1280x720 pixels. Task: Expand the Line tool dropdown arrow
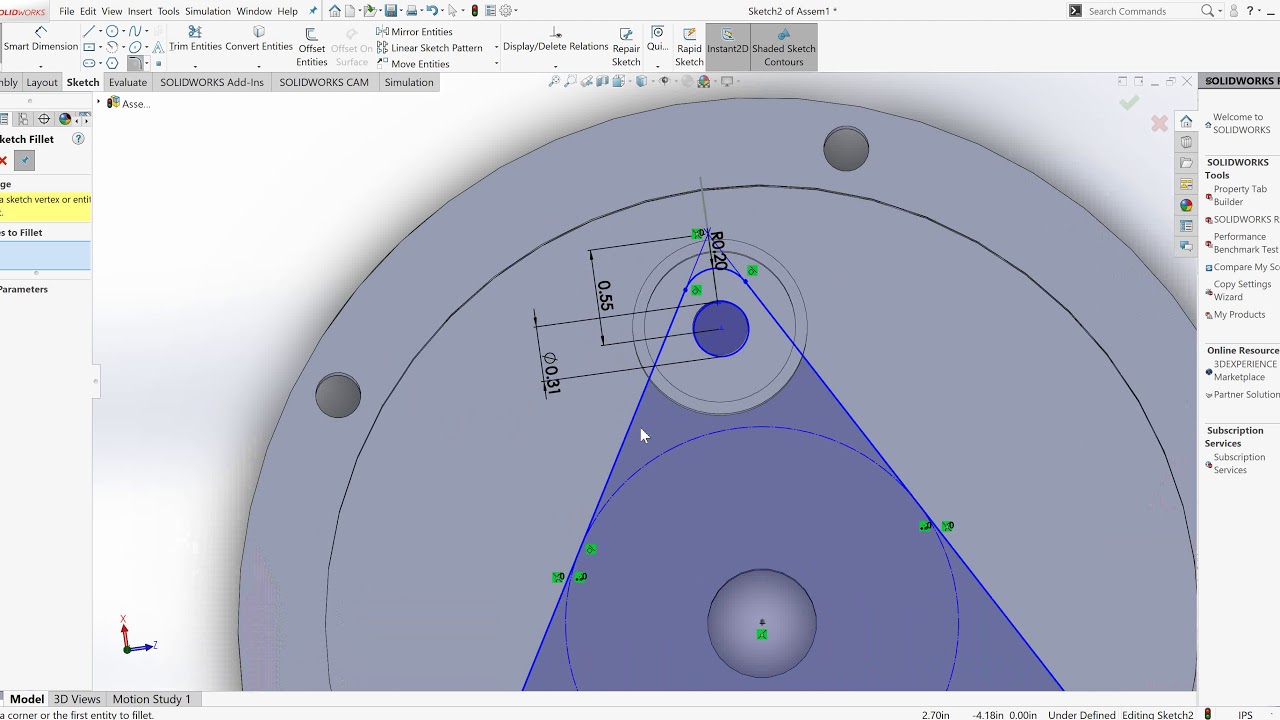click(100, 31)
